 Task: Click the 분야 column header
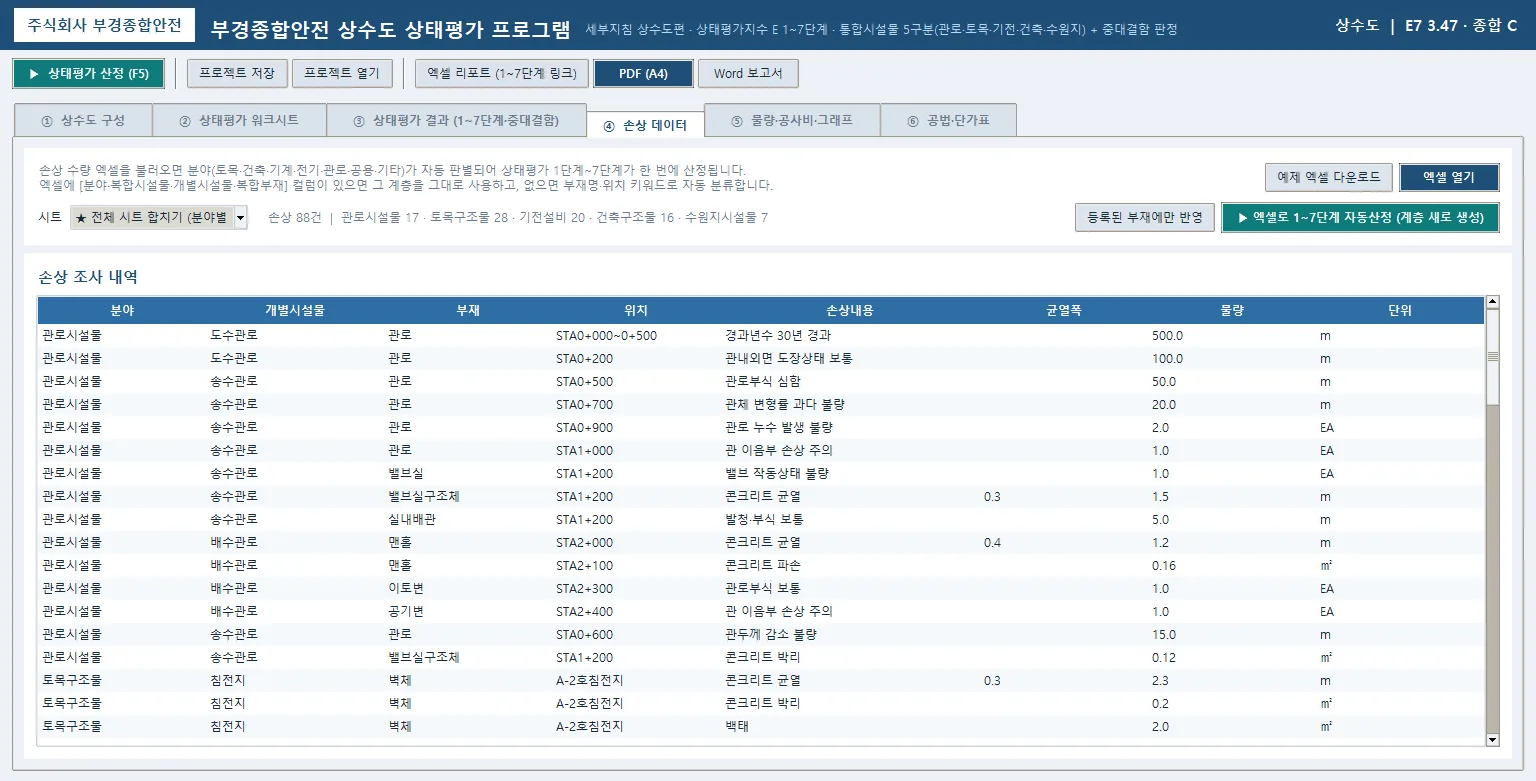(122, 310)
